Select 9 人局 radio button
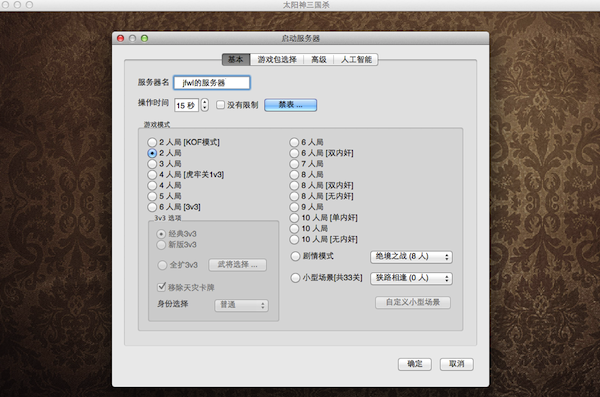The height and width of the screenshot is (397, 600). point(294,207)
